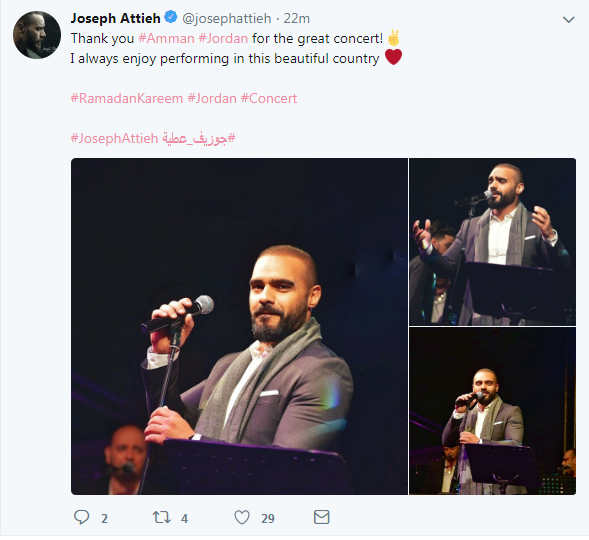Open the #RamadanKareem hashtag

pos(127,98)
